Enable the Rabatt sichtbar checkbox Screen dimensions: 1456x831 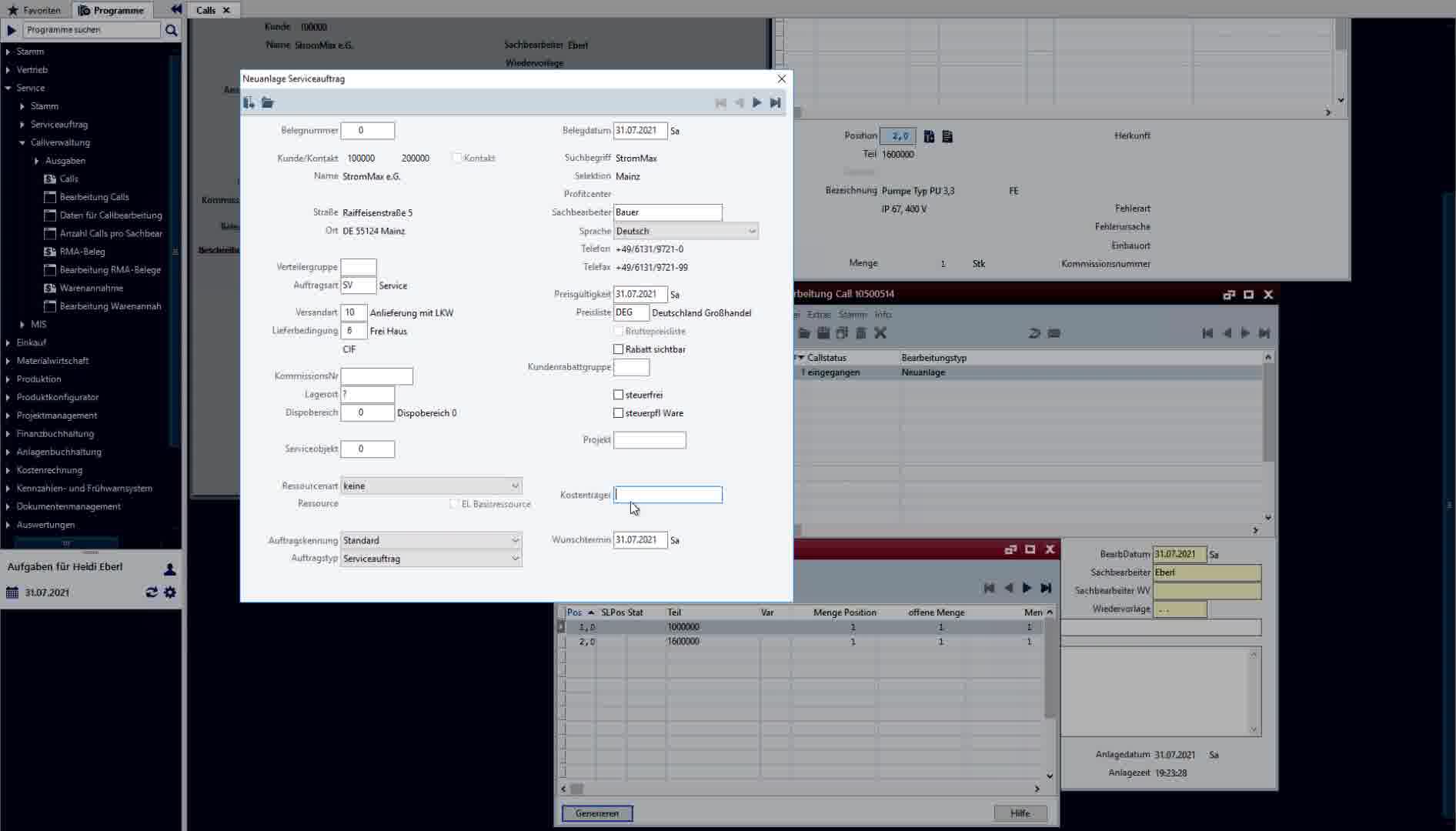pyautogui.click(x=618, y=349)
